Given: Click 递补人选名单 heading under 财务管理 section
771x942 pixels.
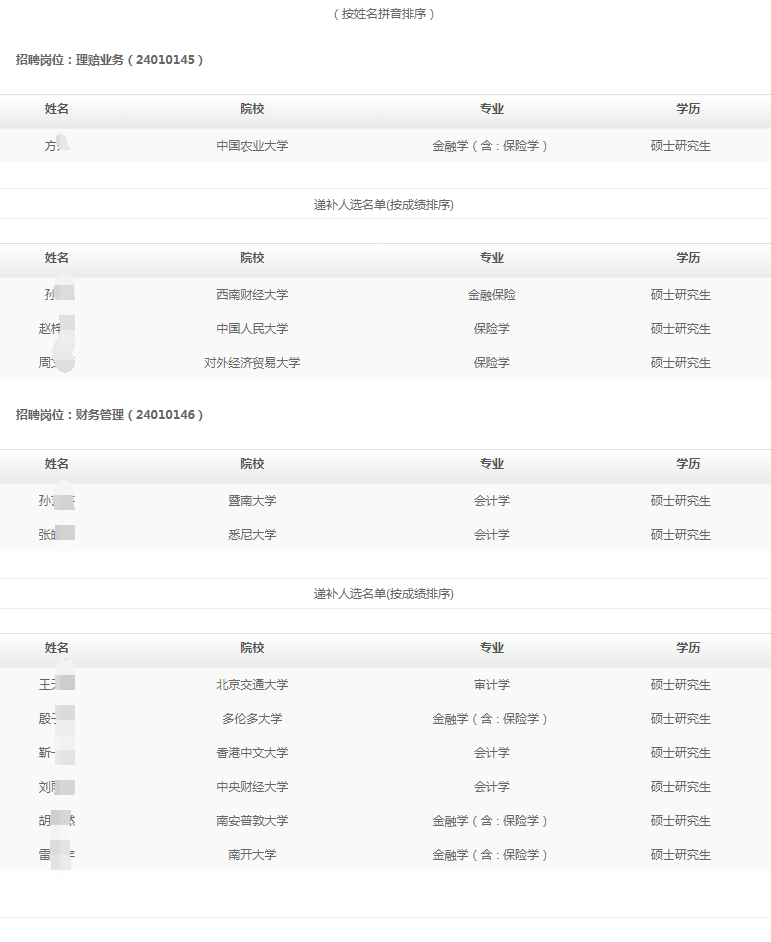Looking at the screenshot, I should click(x=384, y=594).
